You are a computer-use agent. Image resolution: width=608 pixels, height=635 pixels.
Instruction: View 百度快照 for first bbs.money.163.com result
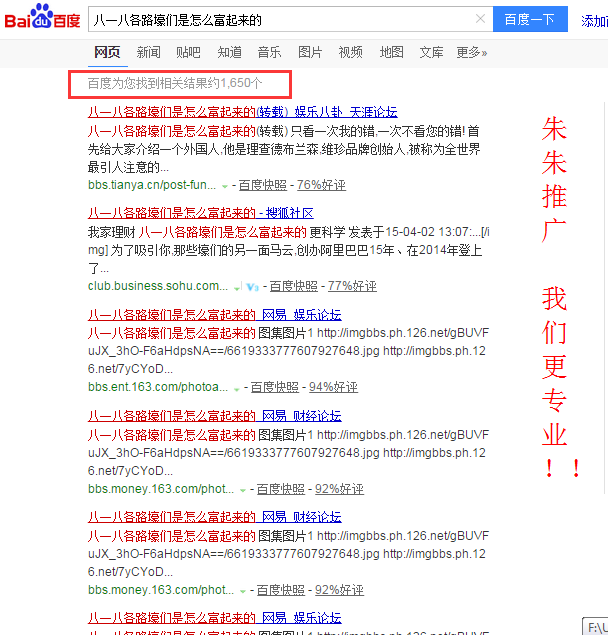point(281,489)
